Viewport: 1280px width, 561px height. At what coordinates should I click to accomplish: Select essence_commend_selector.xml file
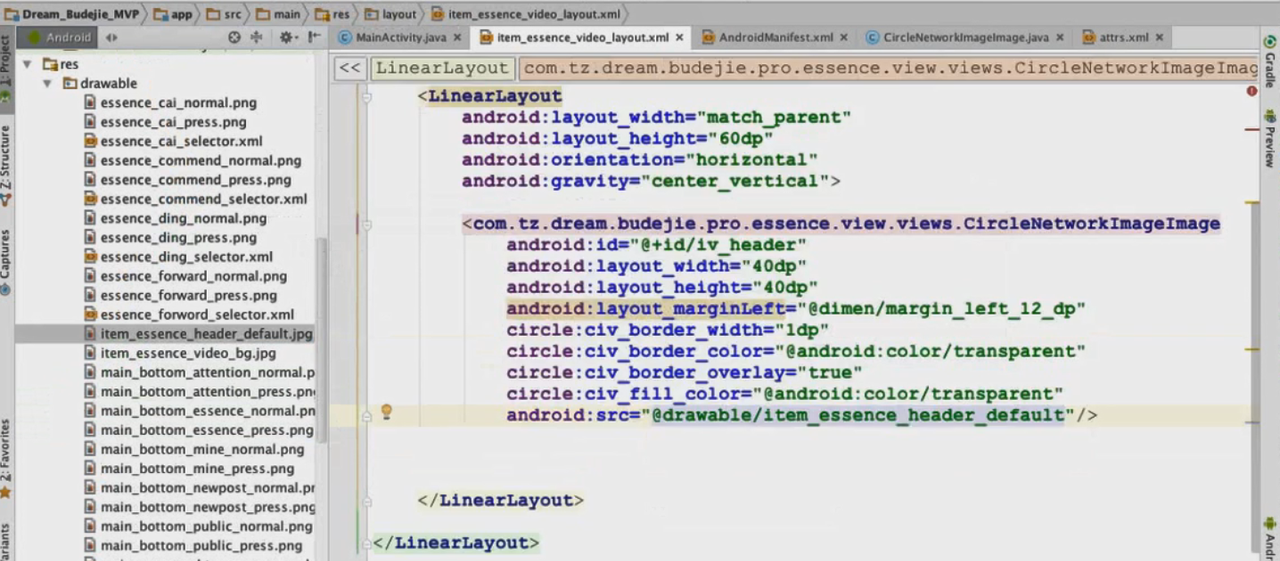(195, 199)
